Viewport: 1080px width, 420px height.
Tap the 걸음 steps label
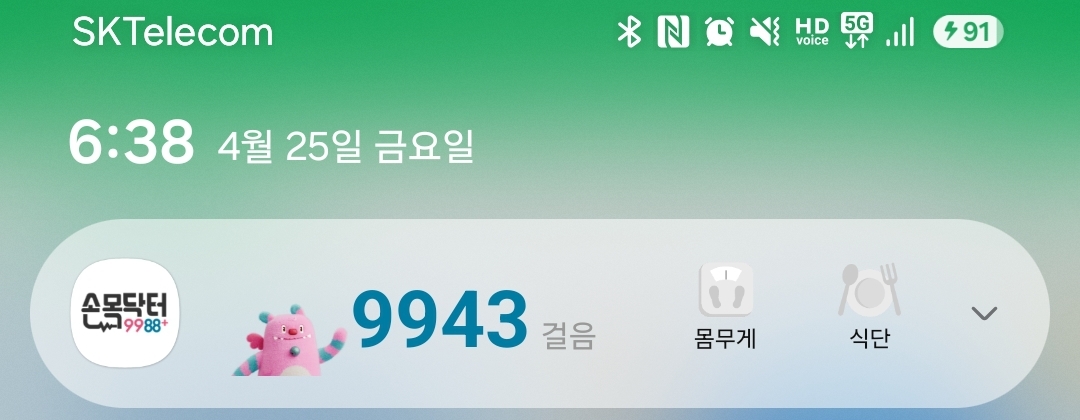tap(568, 335)
